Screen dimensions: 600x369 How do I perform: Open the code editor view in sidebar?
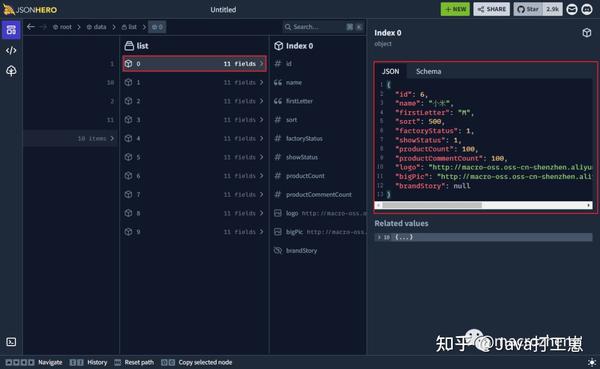pos(11,51)
